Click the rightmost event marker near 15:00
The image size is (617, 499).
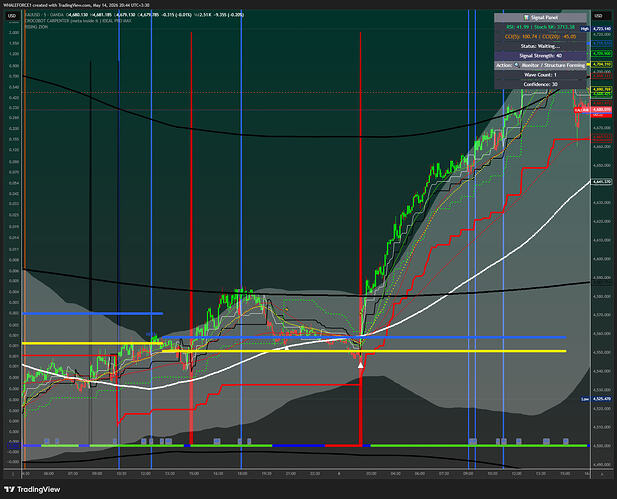click(565, 441)
